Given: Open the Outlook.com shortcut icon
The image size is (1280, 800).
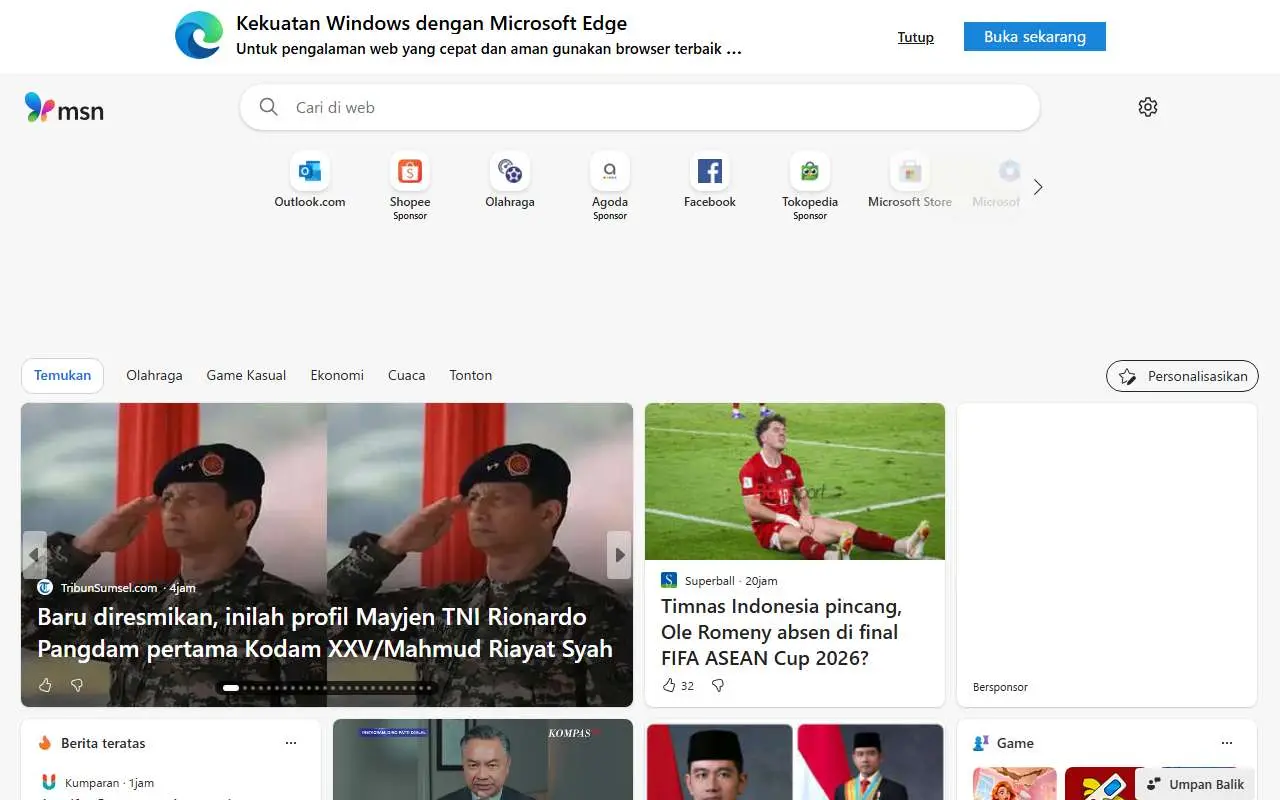Looking at the screenshot, I should tap(310, 171).
